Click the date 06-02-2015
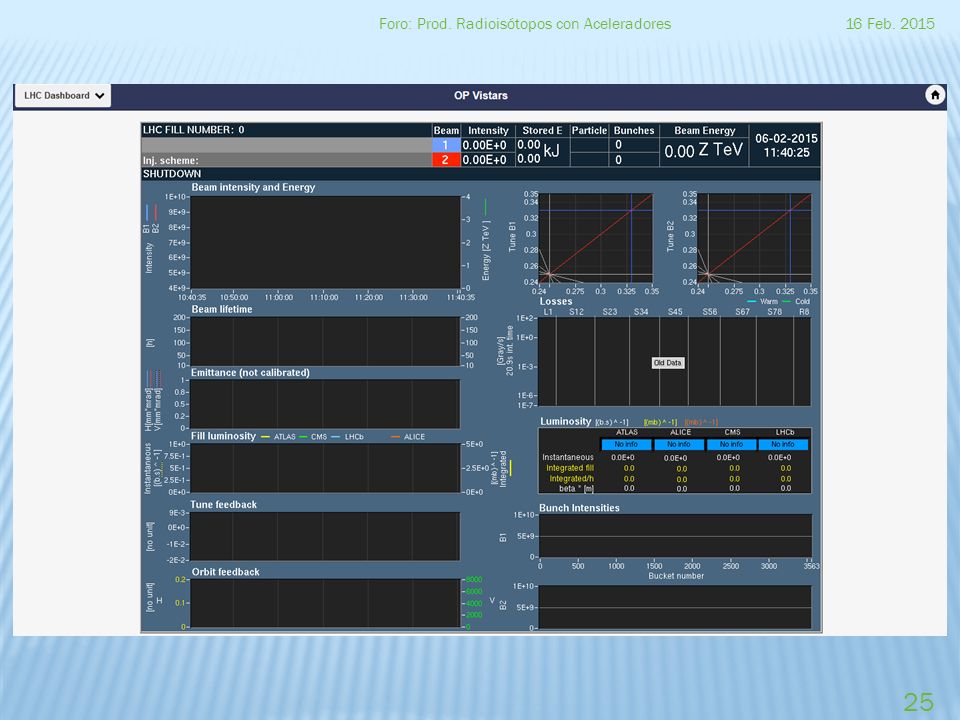The image size is (960, 720). (786, 138)
